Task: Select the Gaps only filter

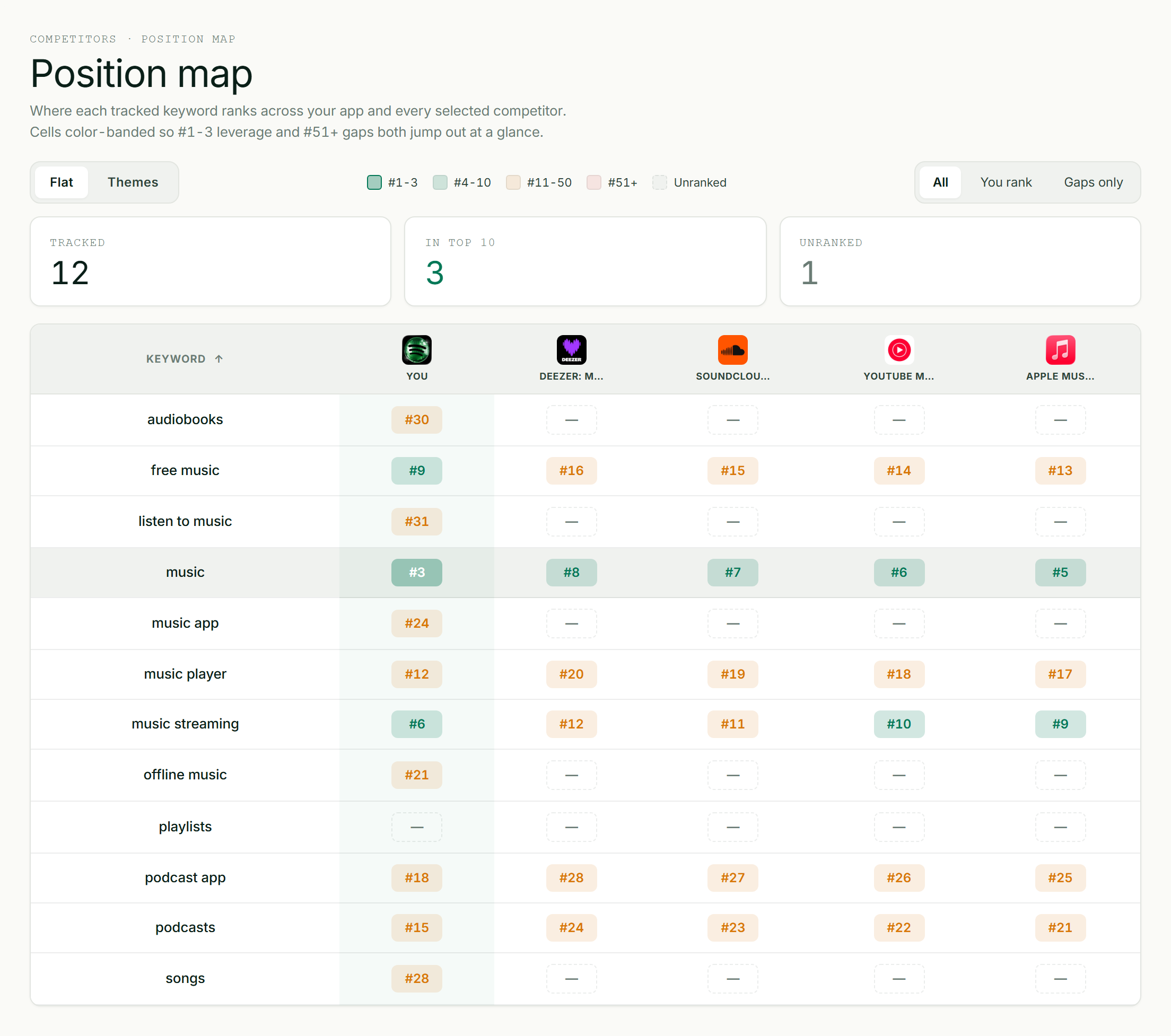Action: [1093, 182]
